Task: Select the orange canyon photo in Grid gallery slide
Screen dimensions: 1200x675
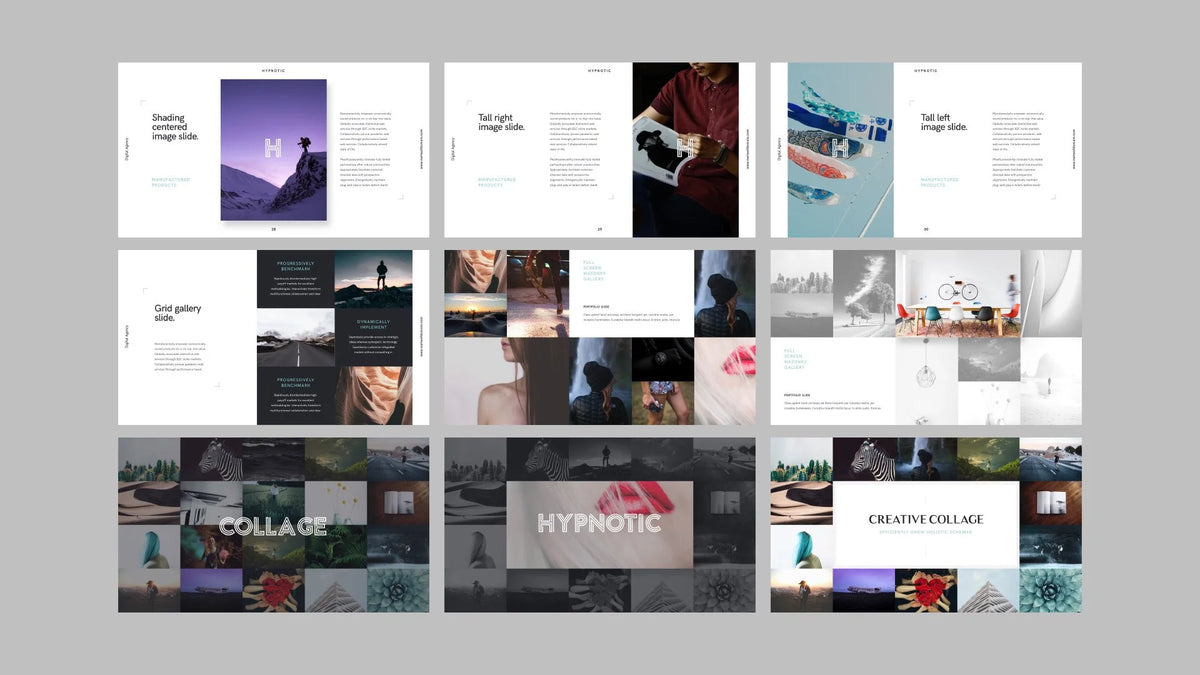Action: [373, 396]
